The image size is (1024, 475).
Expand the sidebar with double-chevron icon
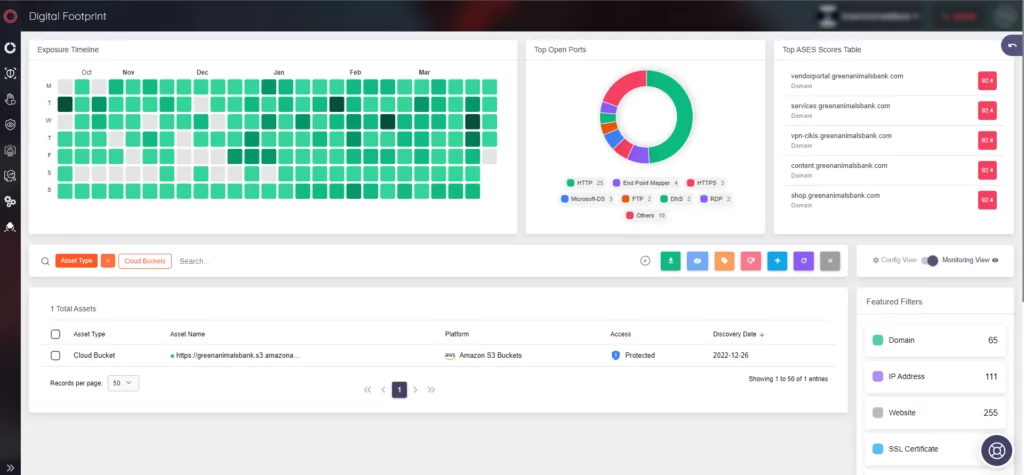[10, 467]
